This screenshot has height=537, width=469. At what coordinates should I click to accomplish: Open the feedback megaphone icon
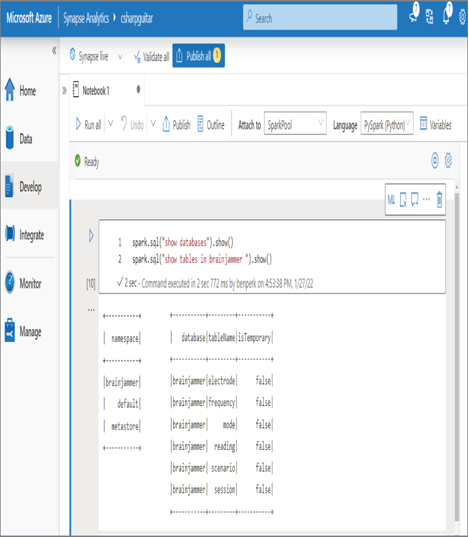click(414, 15)
